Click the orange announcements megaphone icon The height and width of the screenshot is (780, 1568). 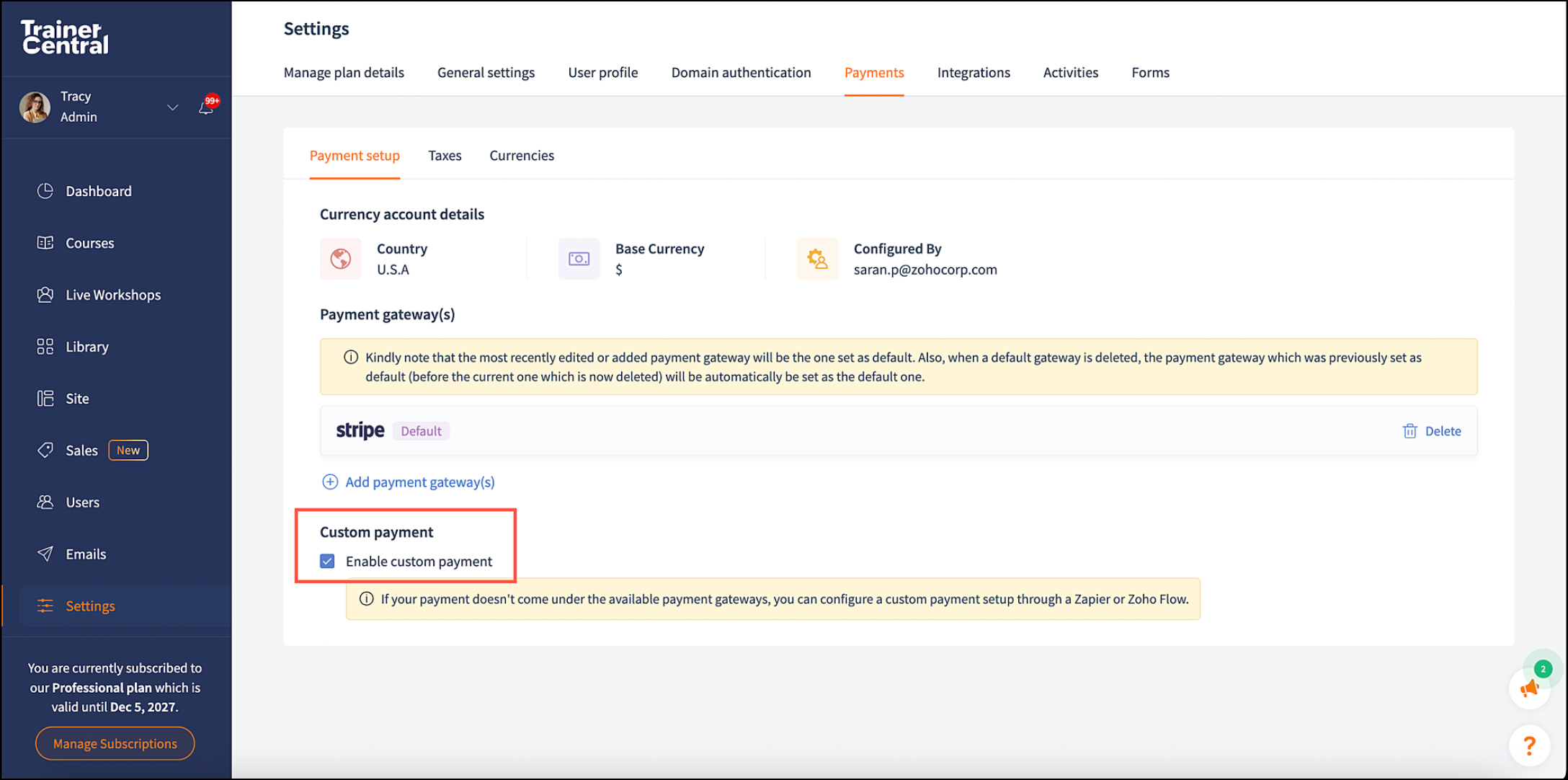[1528, 689]
